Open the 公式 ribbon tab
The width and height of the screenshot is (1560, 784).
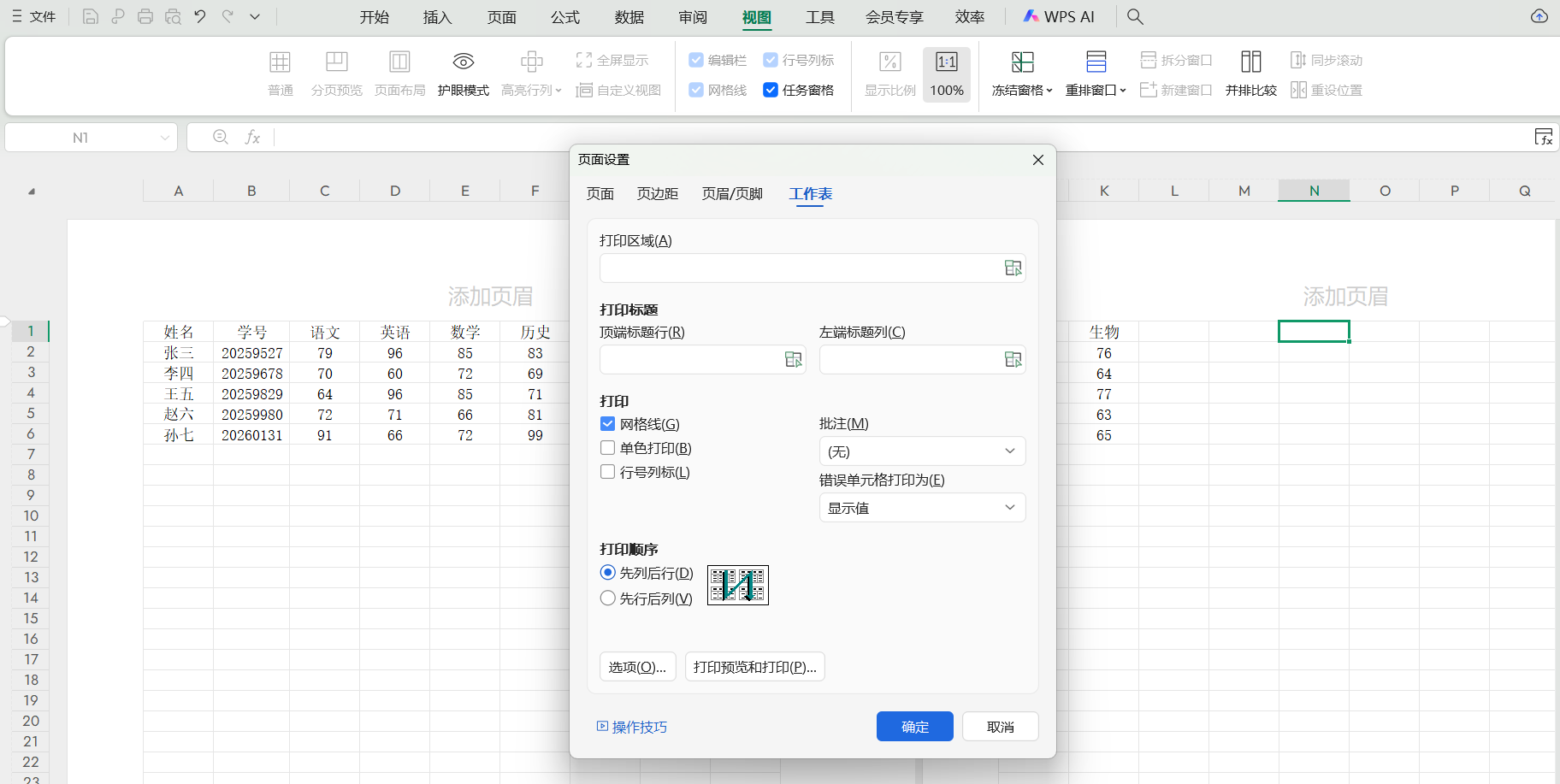coord(564,16)
